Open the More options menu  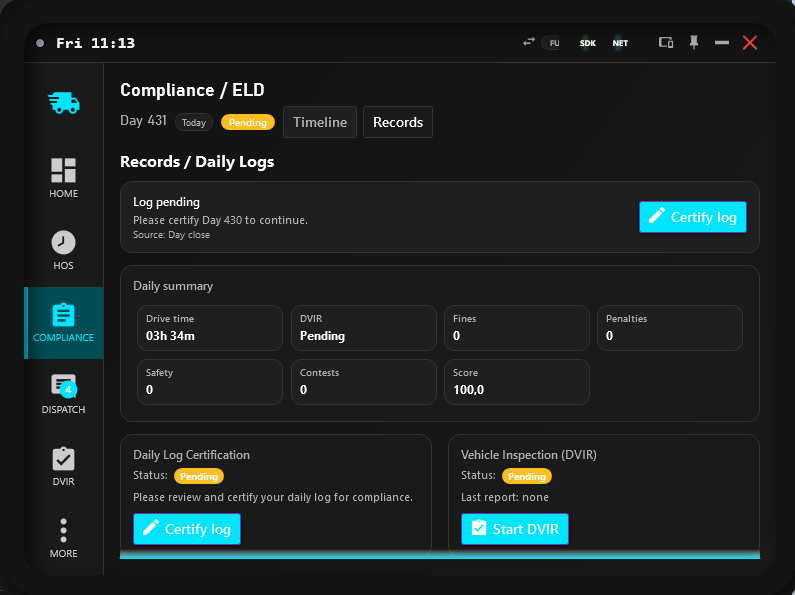tap(63, 538)
